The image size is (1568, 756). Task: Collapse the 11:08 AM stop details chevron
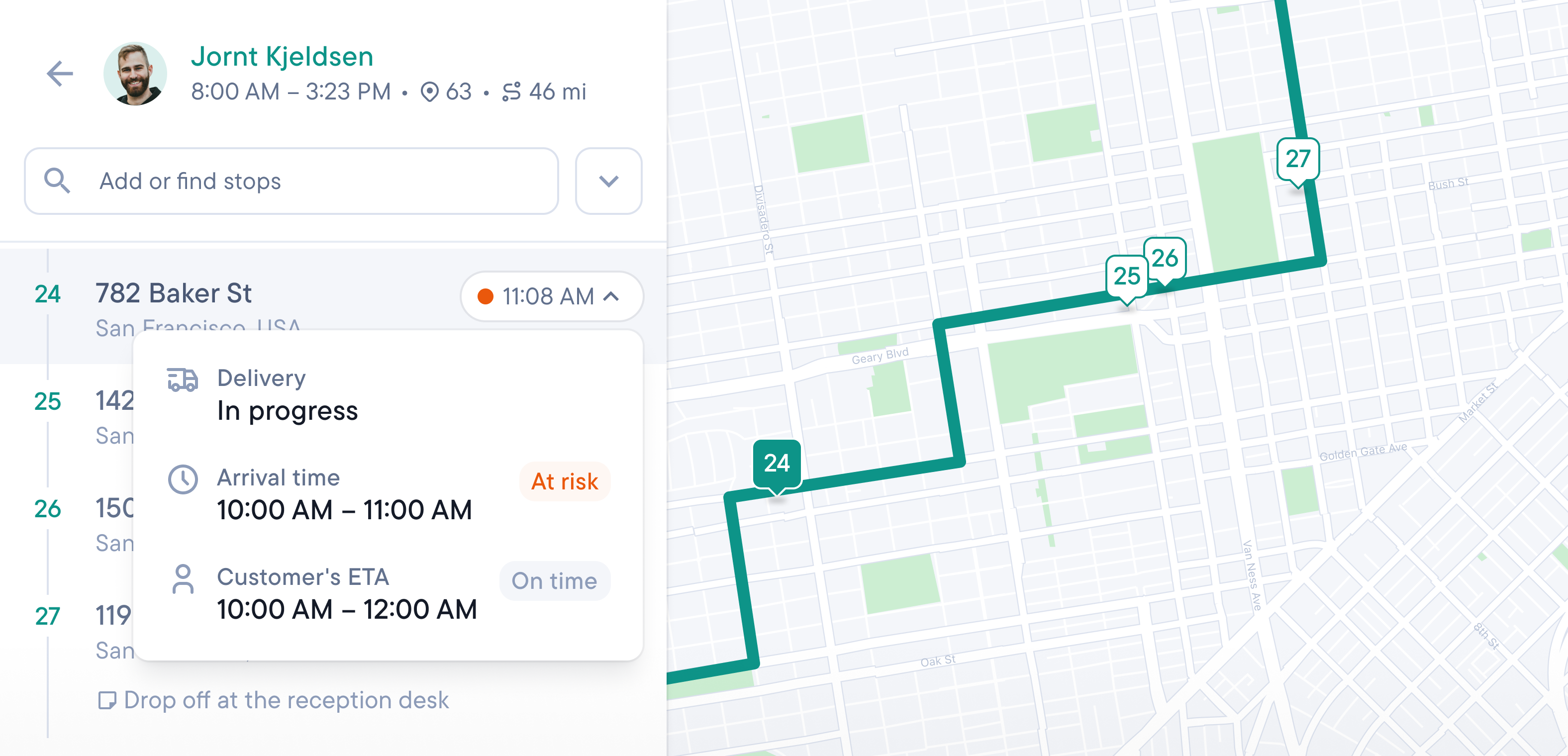(x=610, y=297)
